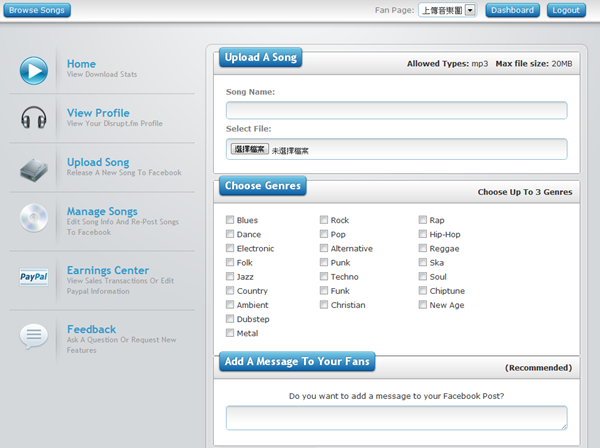This screenshot has width=600, height=448.
Task: Click the speech bubble Feedback icon
Action: click(x=34, y=336)
